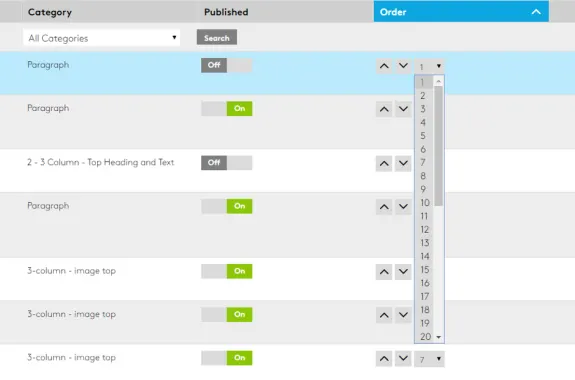Screen dimensions: 575x380
Task: Move the order 7 row up
Action: click(x=384, y=359)
